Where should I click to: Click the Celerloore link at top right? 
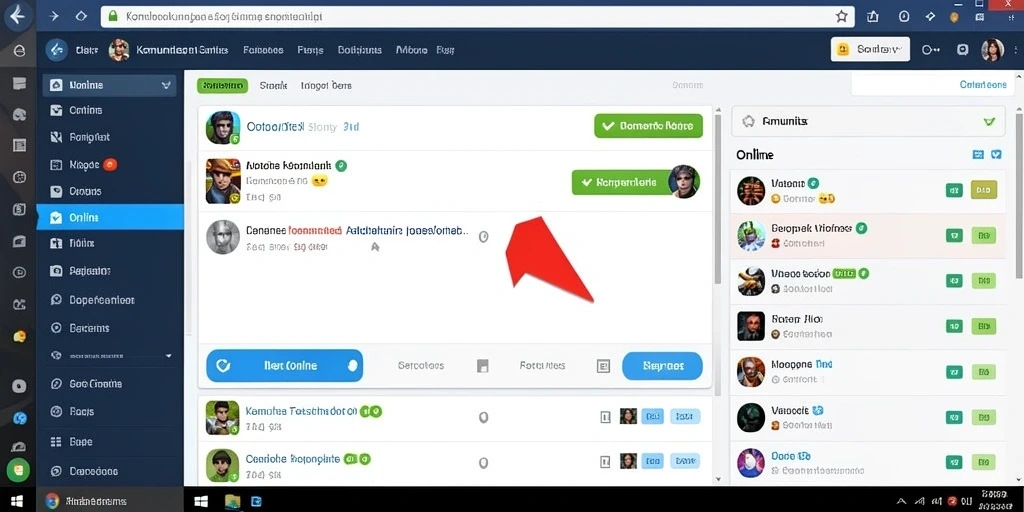click(x=983, y=85)
